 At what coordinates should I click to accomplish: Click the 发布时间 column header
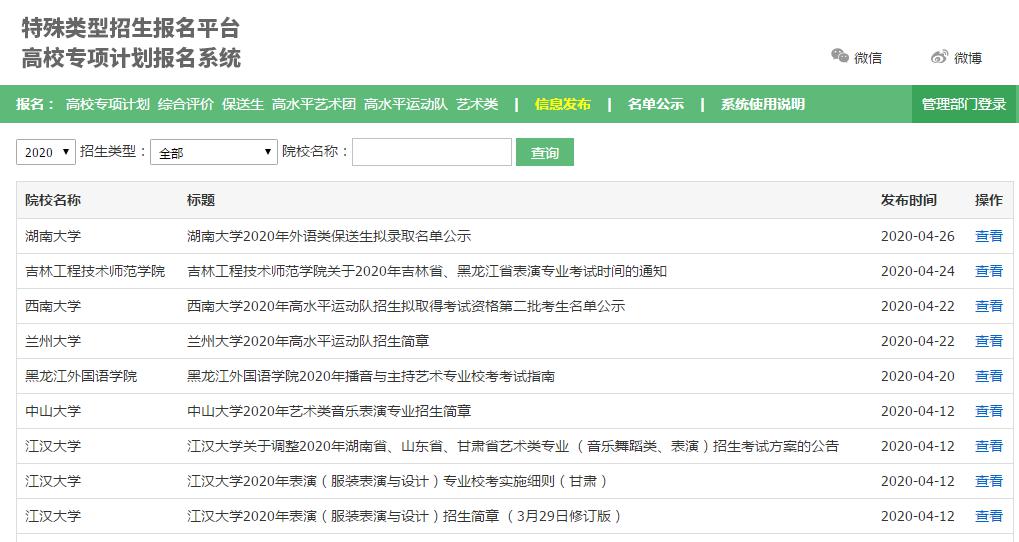pos(909,200)
